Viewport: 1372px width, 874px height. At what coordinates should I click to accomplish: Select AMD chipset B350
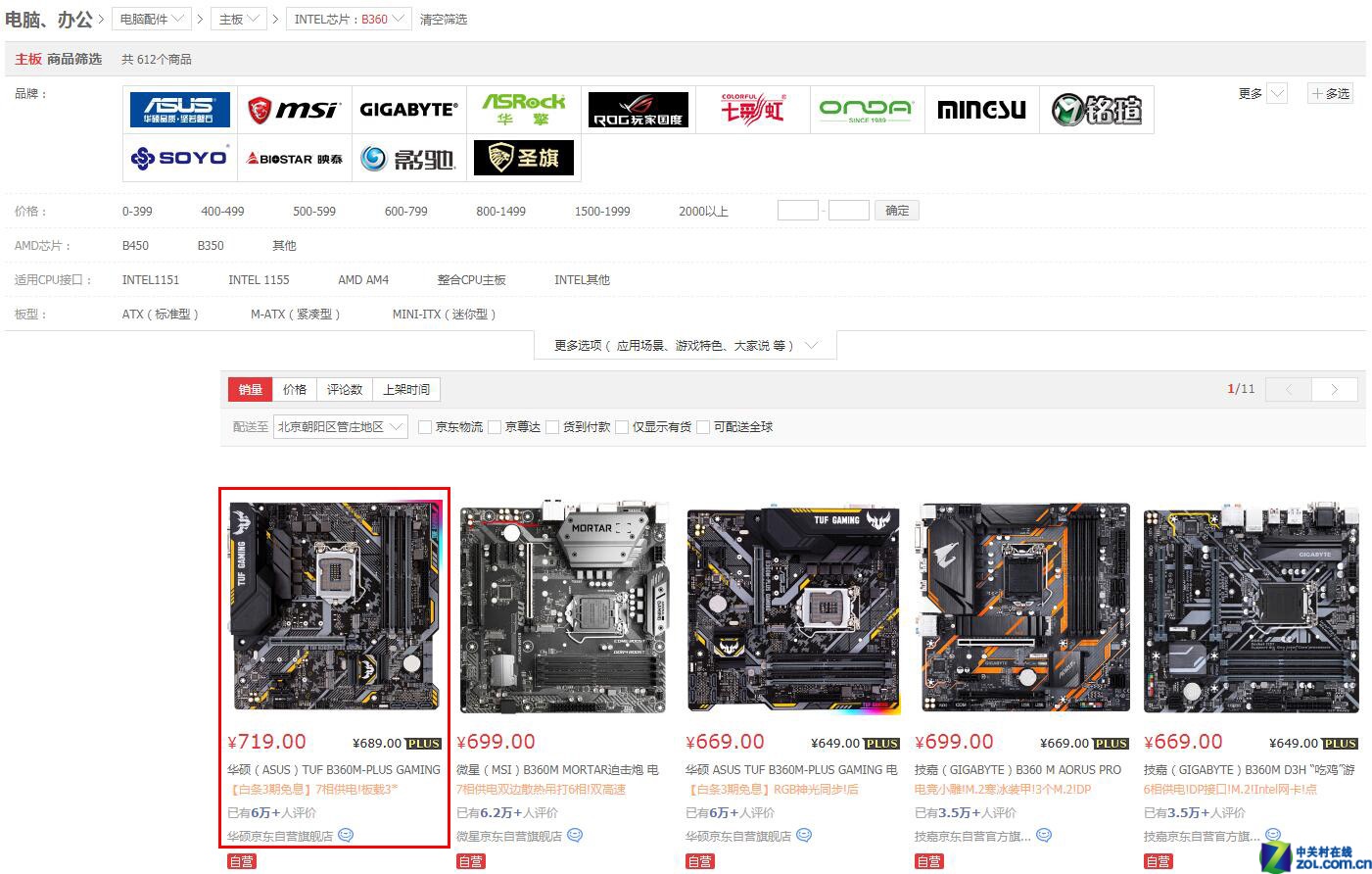211,246
